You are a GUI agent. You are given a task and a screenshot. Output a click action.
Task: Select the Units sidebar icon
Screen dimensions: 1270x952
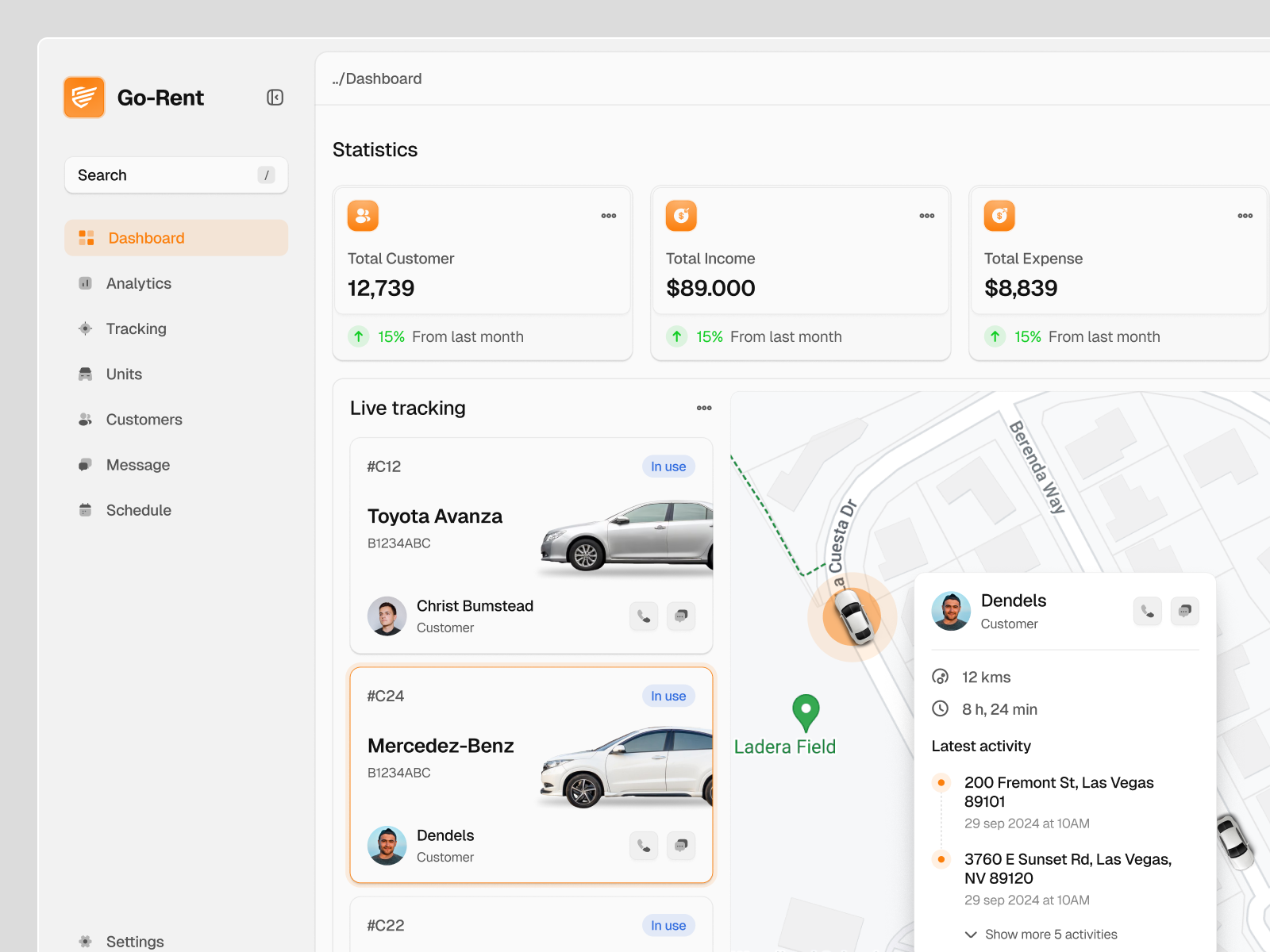click(85, 374)
